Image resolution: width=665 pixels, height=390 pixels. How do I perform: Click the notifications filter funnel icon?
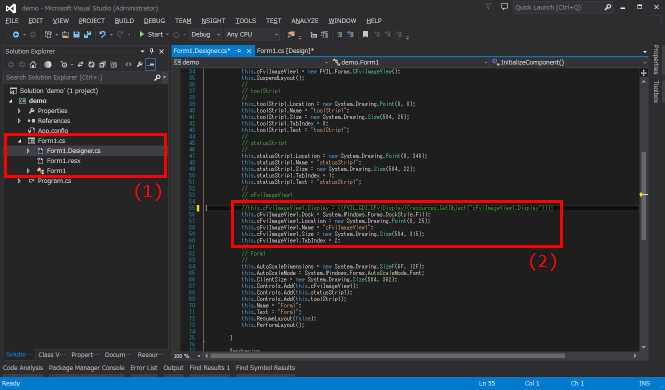[489, 7]
